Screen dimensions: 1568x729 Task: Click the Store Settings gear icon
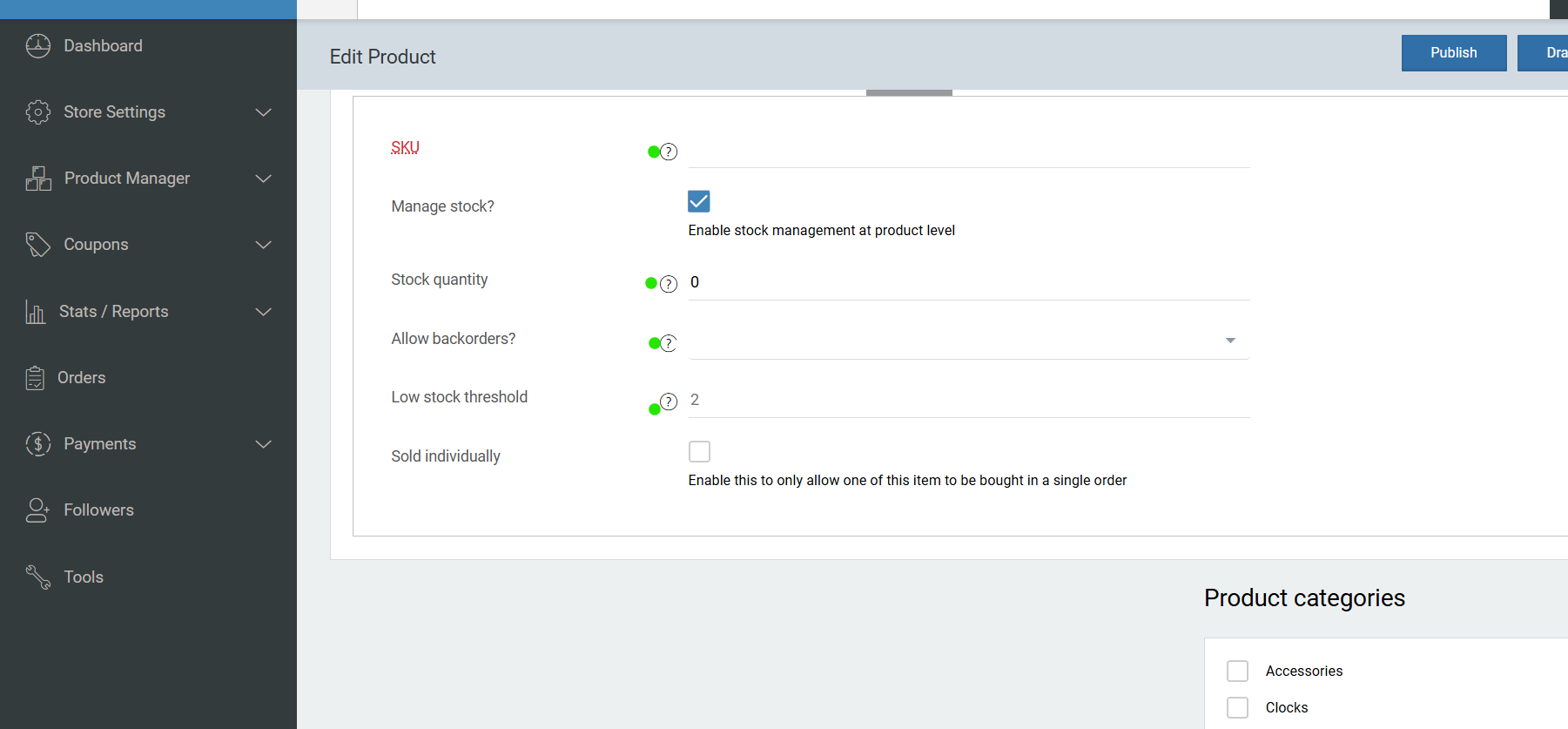(38, 112)
